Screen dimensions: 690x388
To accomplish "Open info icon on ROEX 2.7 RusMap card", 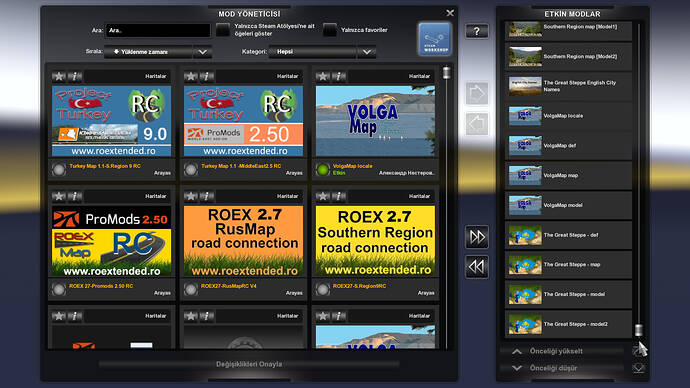I will (x=206, y=196).
